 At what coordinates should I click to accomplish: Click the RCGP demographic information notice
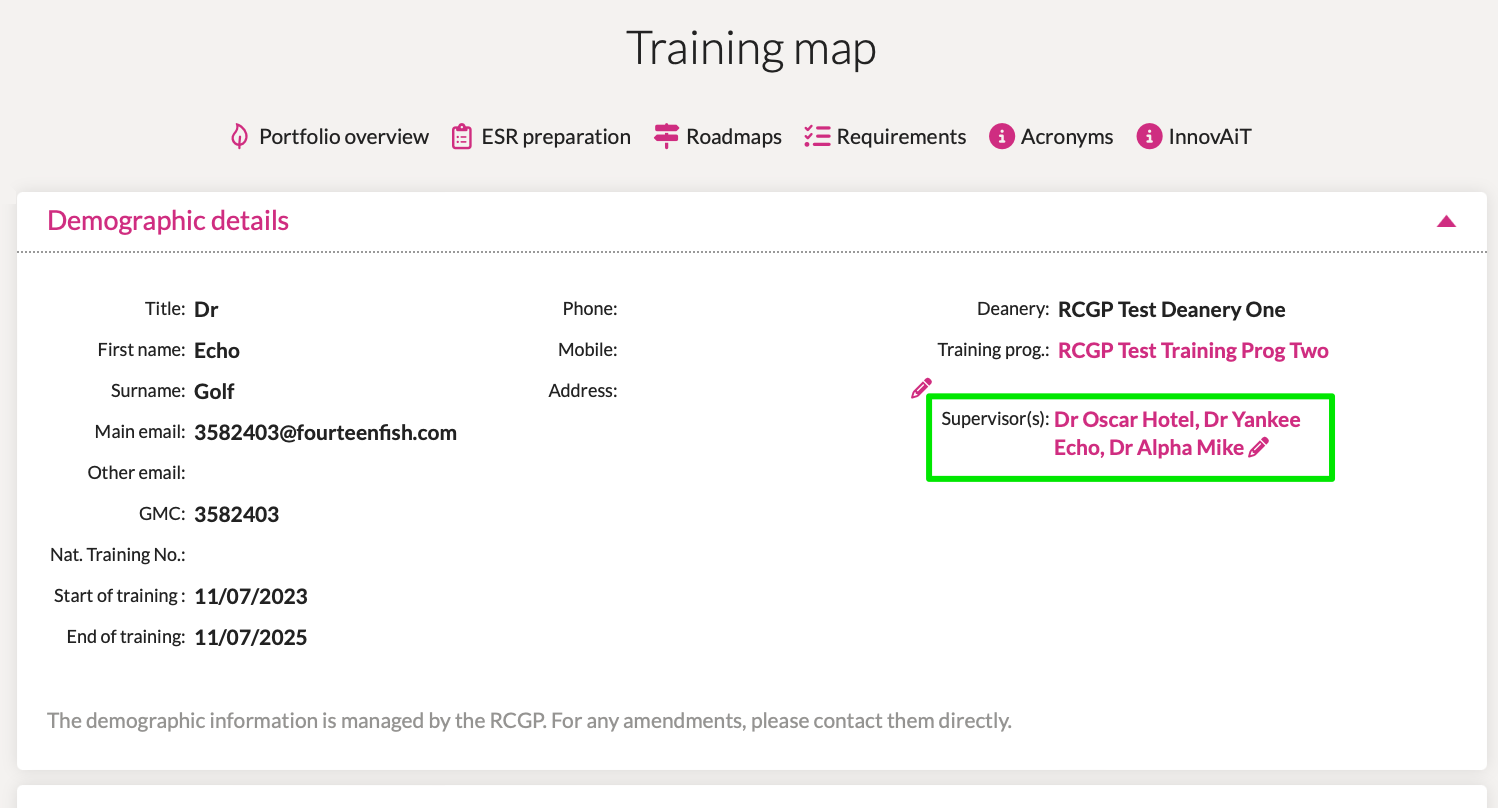pyautogui.click(x=529, y=720)
